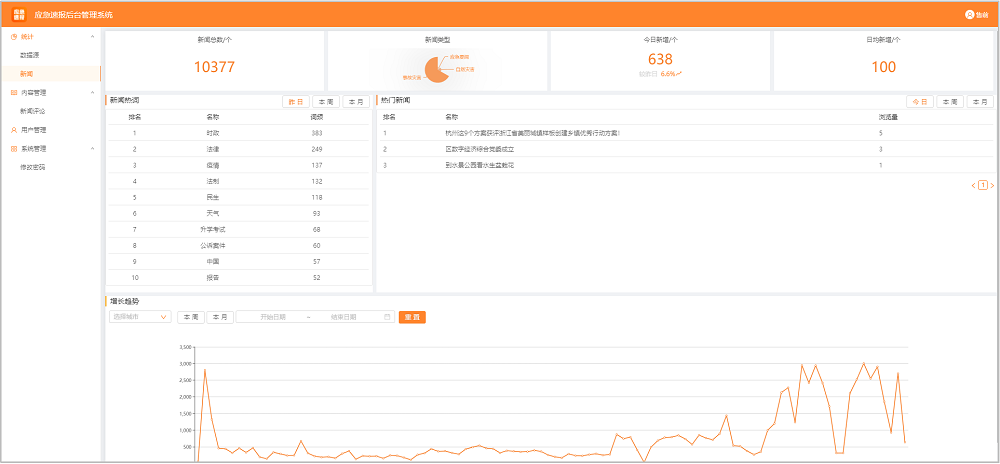Open 数据源 in the sidebar
This screenshot has width=1000, height=464.
point(30,55)
